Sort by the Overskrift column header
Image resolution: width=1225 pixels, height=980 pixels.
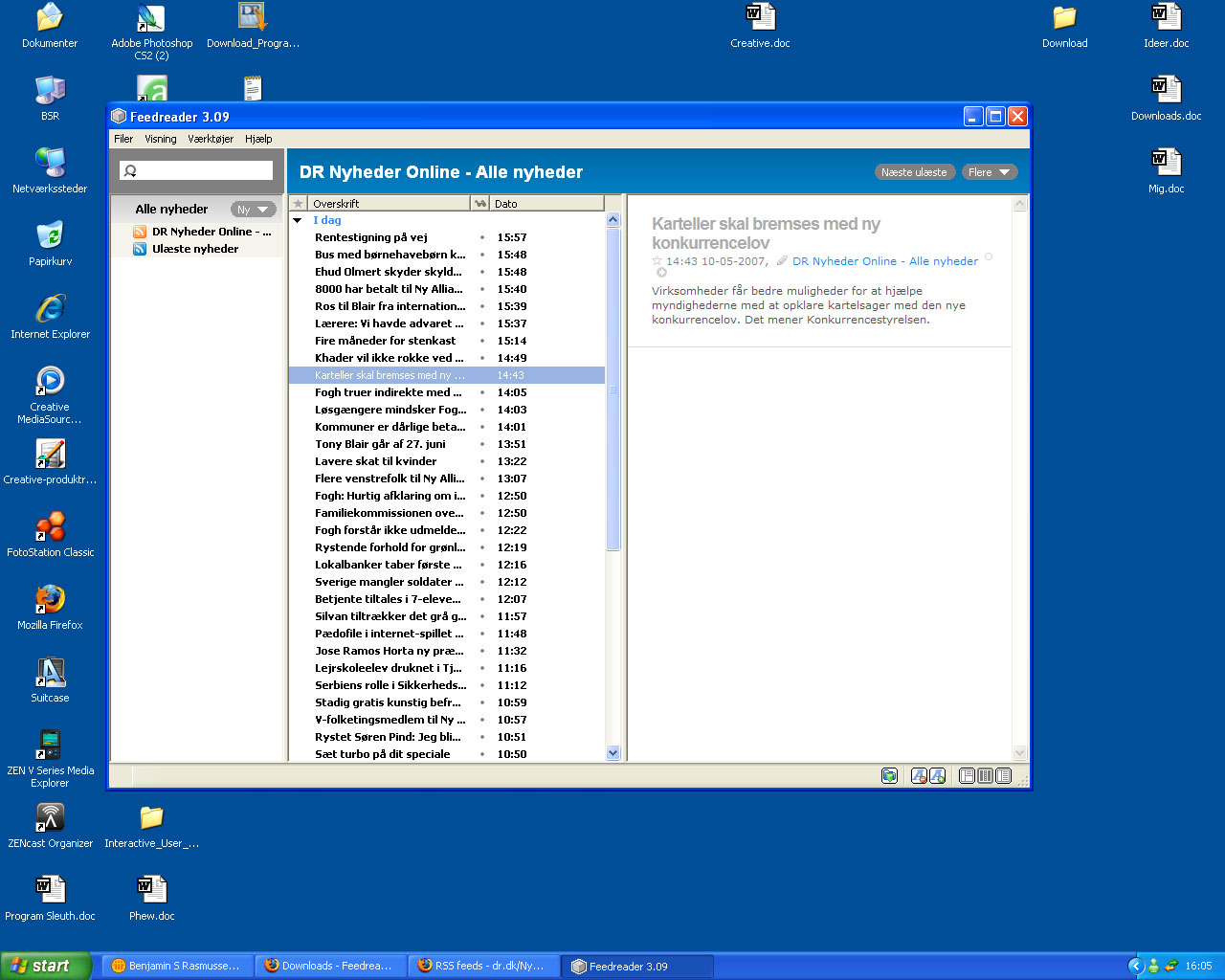[389, 203]
